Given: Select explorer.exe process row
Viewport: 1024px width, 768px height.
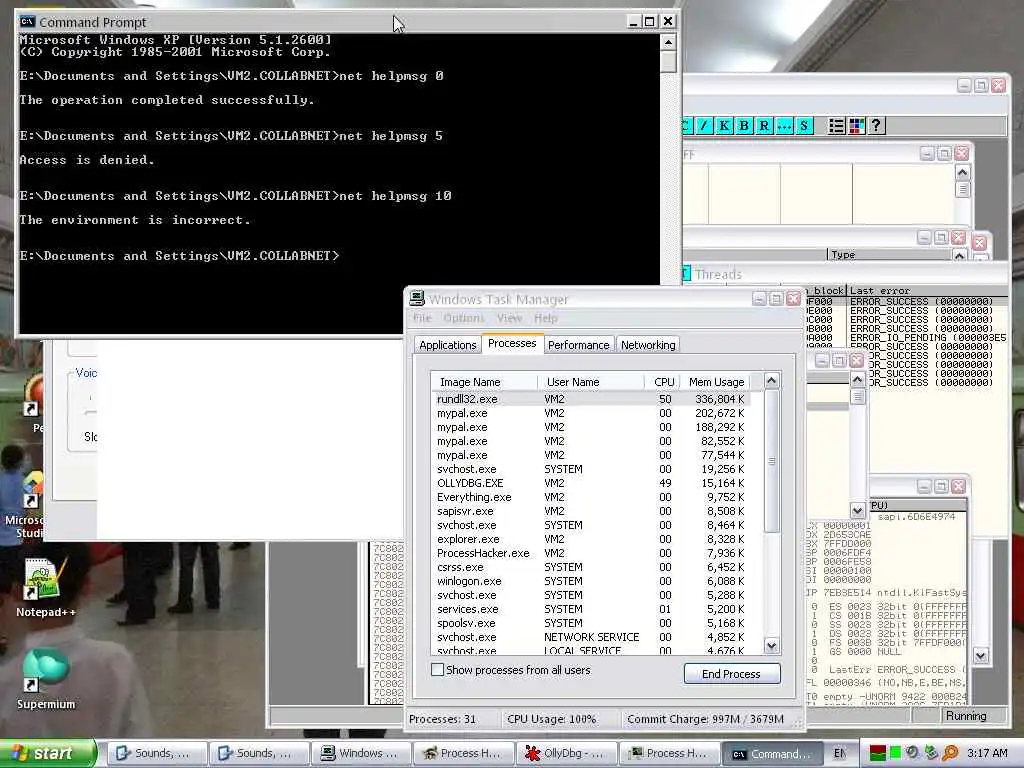Looking at the screenshot, I should click(590, 539).
